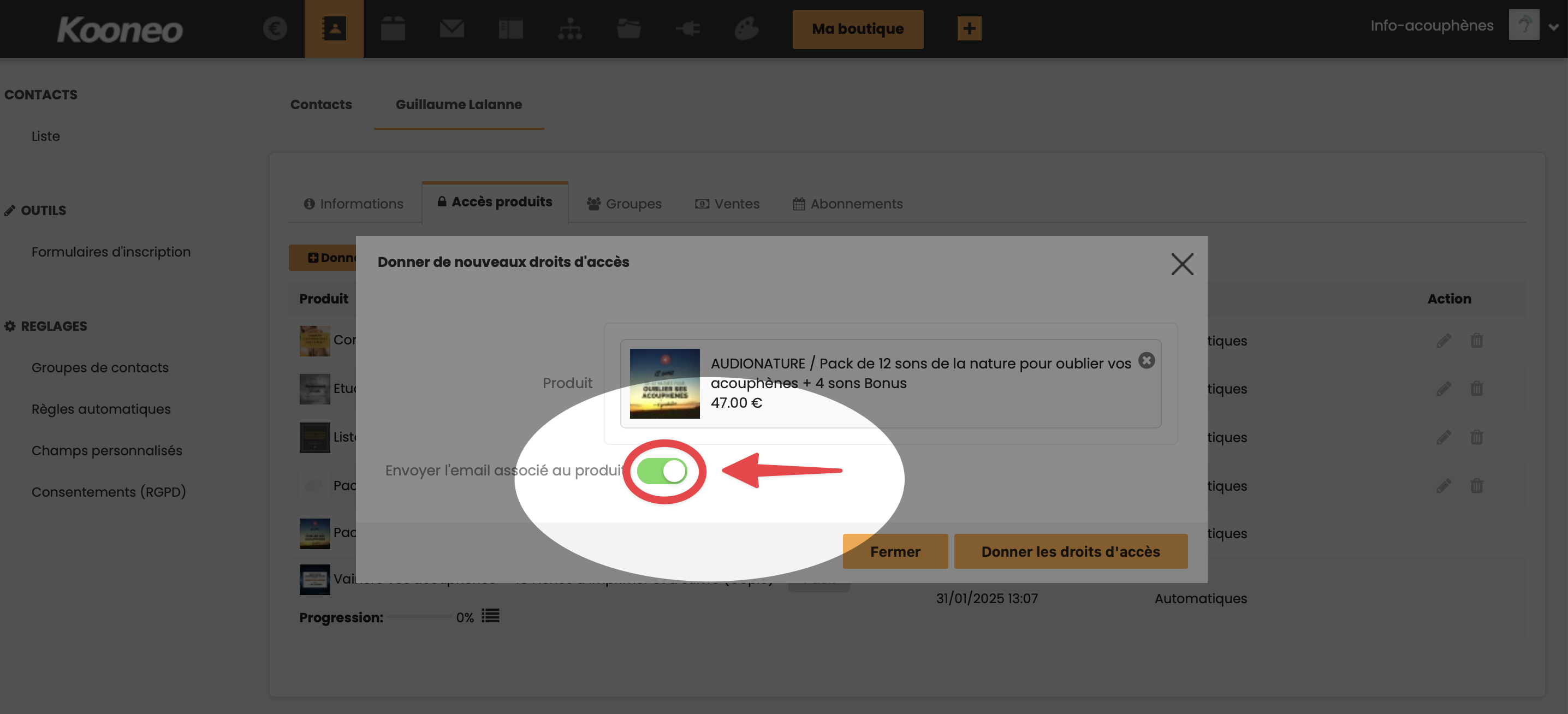The height and width of the screenshot is (714, 1568).
Task: Open the Informations tab
Action: click(x=354, y=204)
